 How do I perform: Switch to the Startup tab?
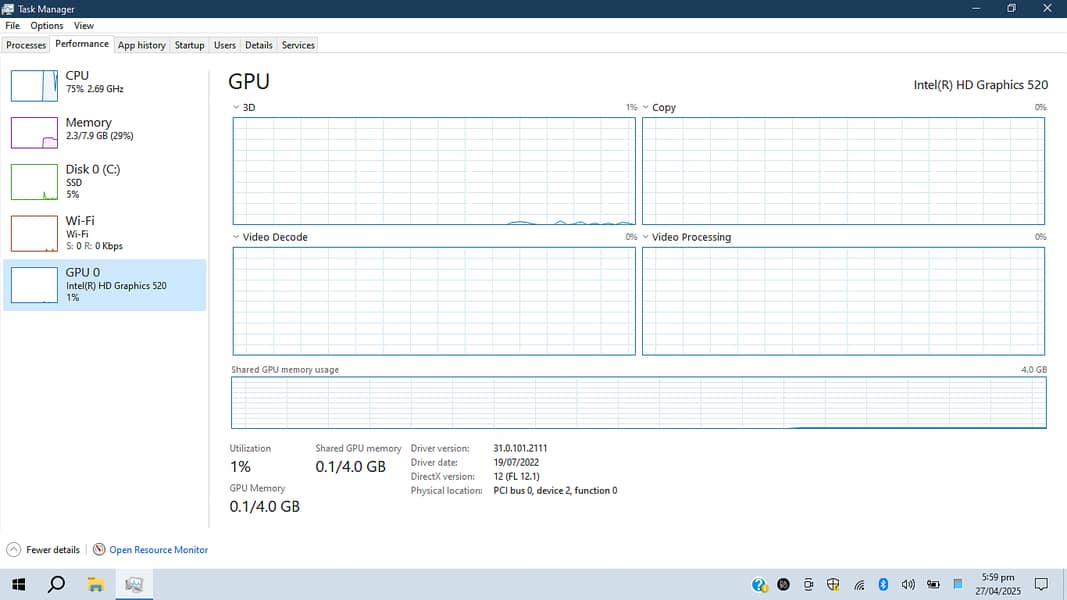[189, 45]
